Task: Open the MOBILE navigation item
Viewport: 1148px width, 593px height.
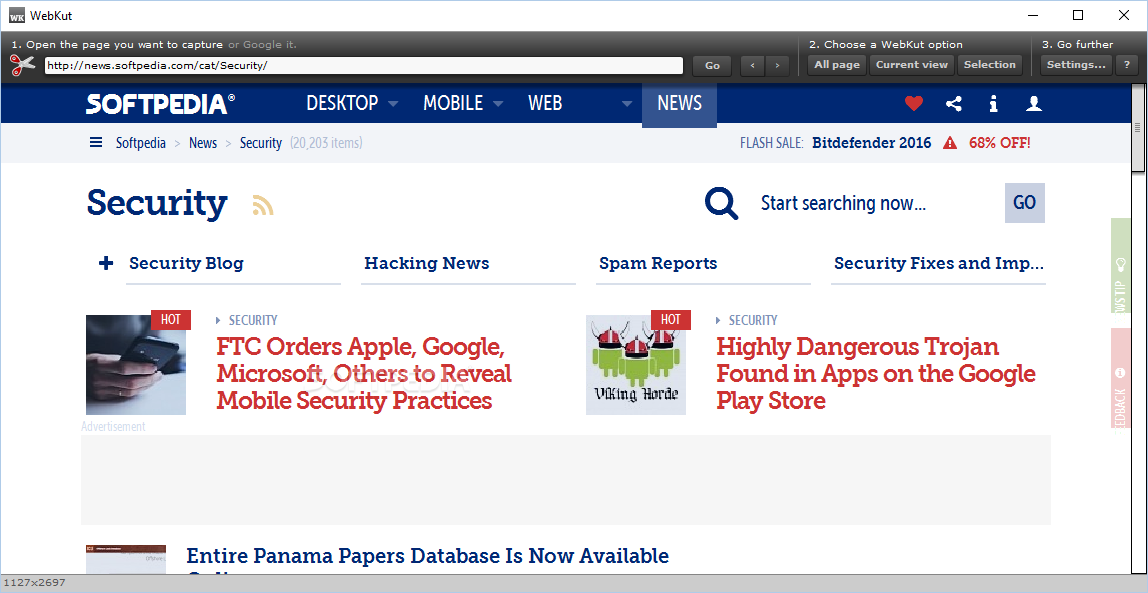Action: click(453, 103)
